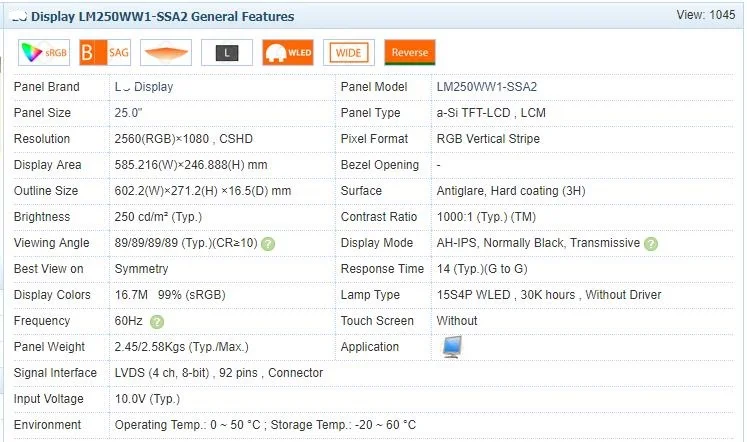This screenshot has width=747, height=442.
Task: Open help icon beside 60Hz frequency
Action: [157, 321]
